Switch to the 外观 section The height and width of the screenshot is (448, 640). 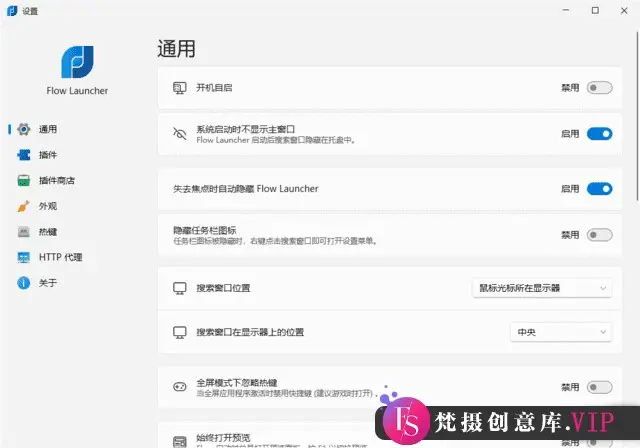pos(49,206)
